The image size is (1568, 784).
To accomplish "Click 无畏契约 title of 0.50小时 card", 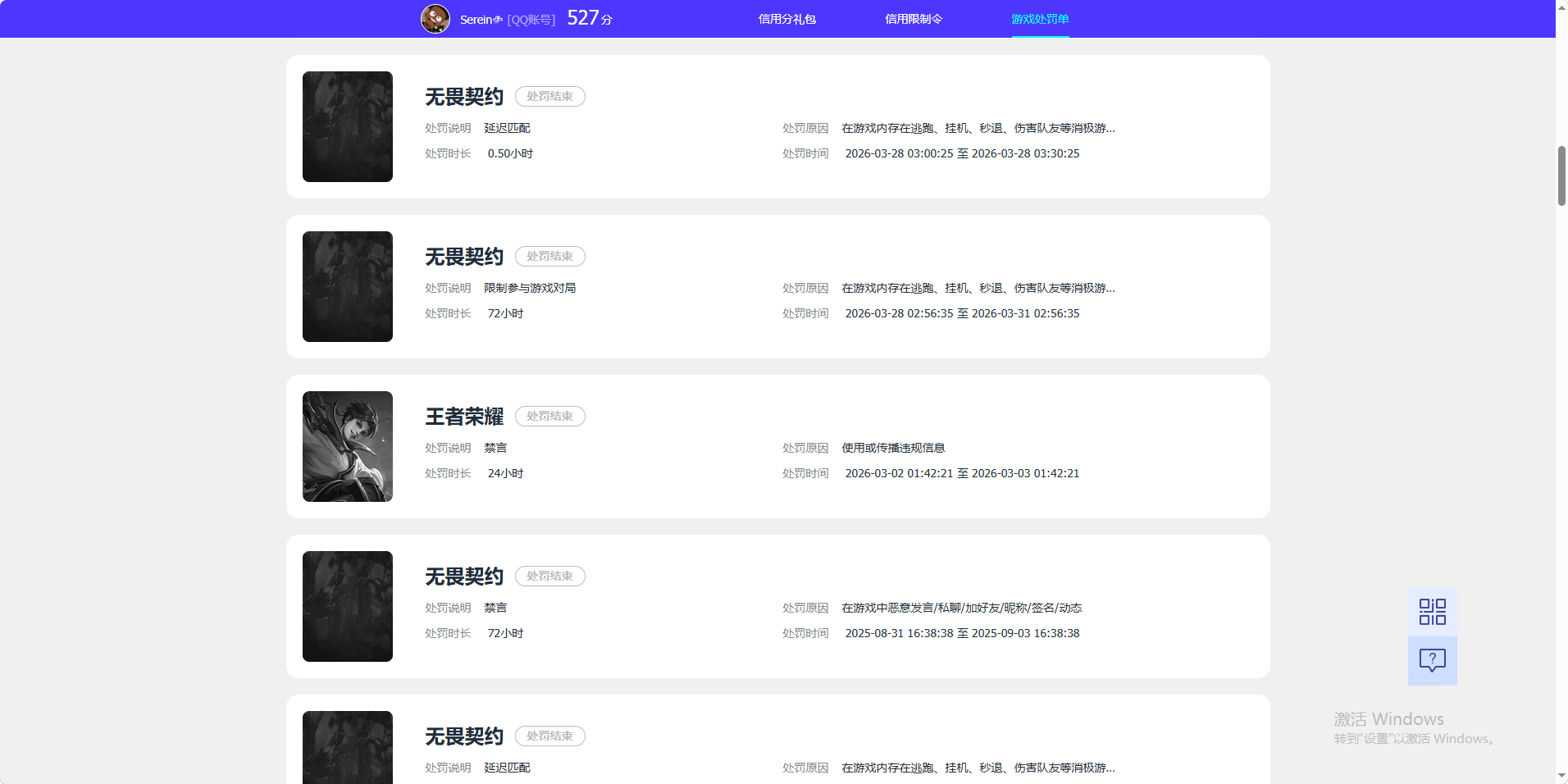I will [464, 97].
